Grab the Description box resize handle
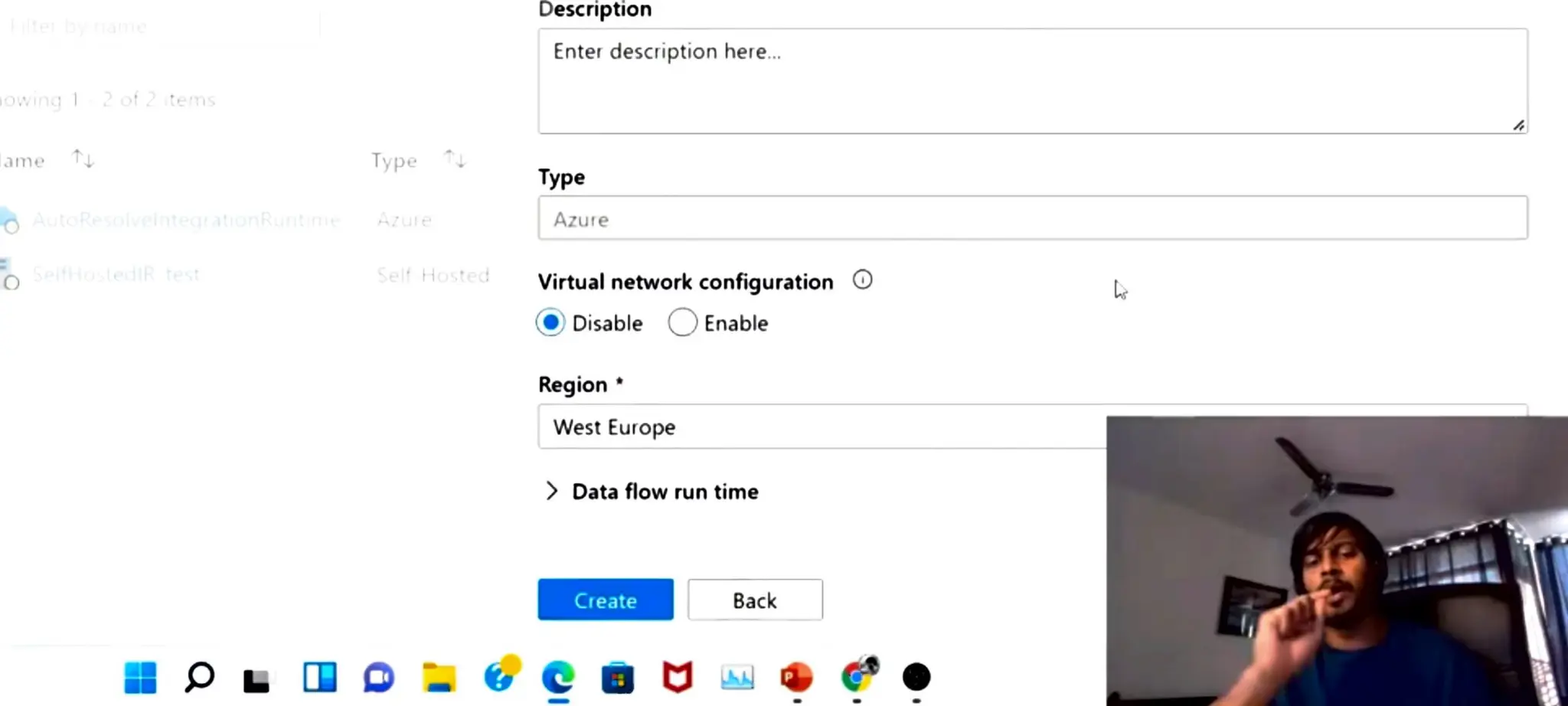This screenshot has height=706, width=1568. point(1518,125)
